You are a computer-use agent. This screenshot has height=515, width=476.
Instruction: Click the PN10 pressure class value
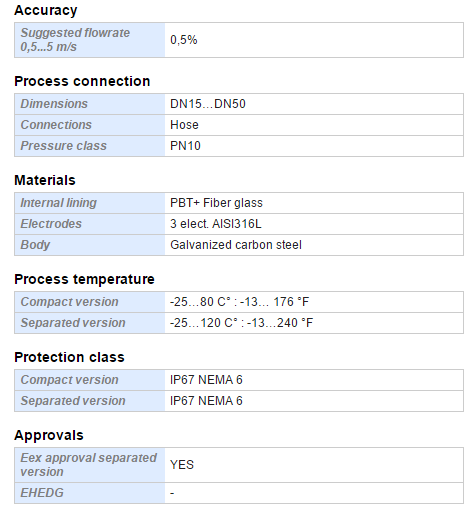pos(185,146)
